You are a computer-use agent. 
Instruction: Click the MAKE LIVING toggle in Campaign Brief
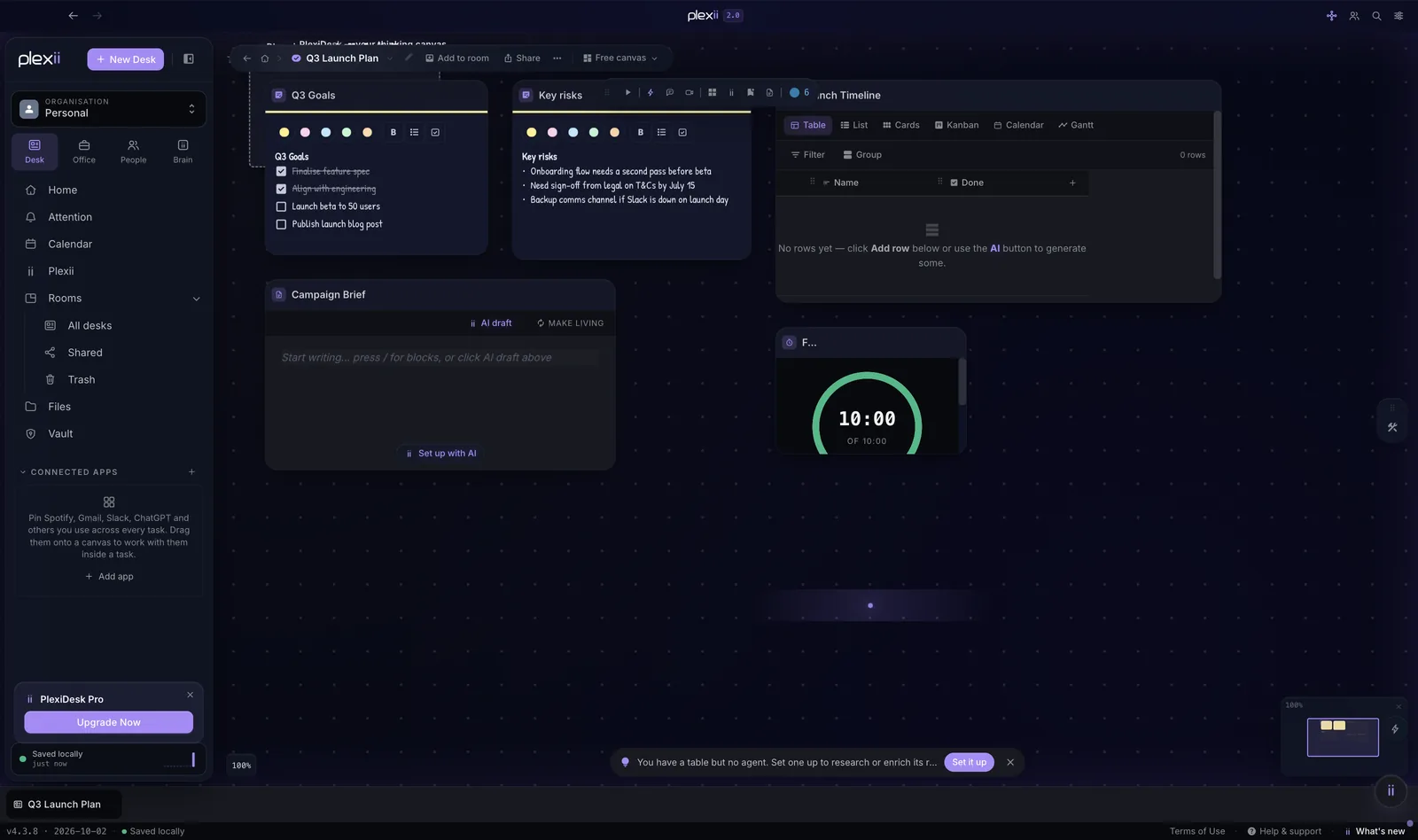pos(570,323)
